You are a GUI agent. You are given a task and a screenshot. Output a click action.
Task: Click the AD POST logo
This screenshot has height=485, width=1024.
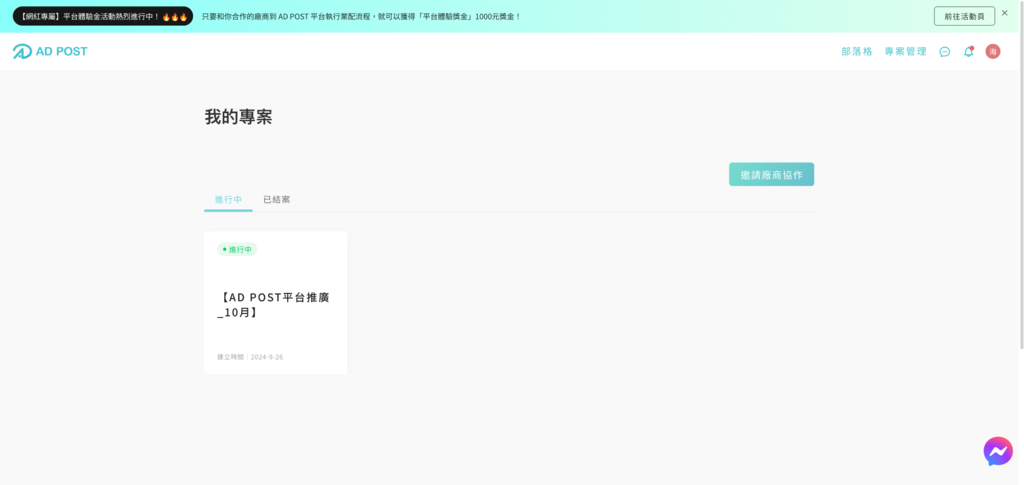[50, 52]
